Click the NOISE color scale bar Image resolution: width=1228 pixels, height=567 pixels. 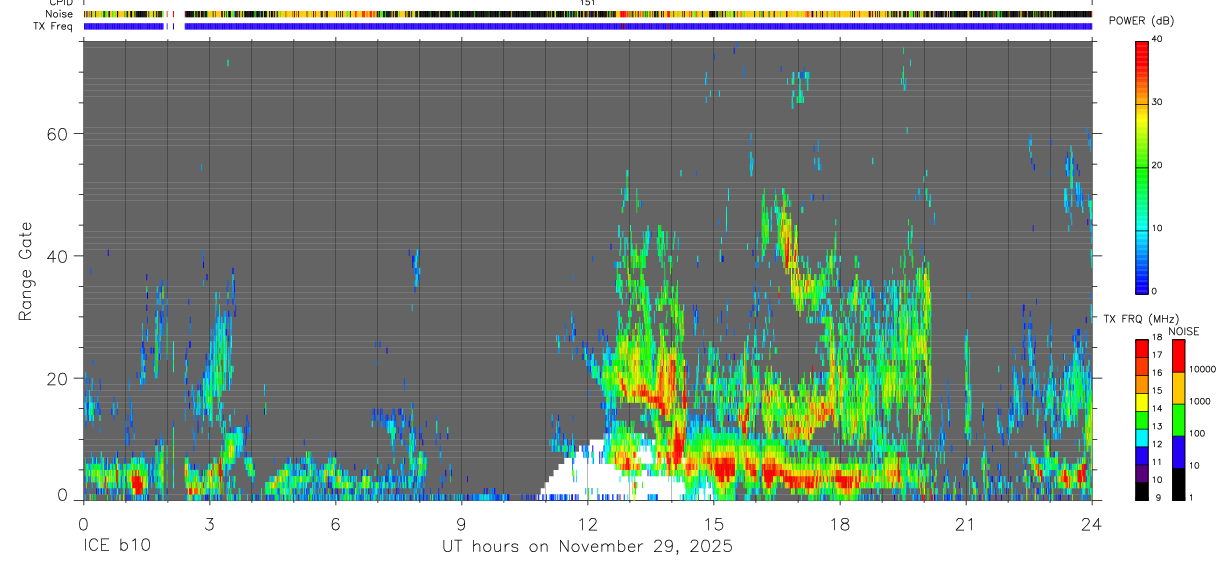pyautogui.click(x=1178, y=419)
